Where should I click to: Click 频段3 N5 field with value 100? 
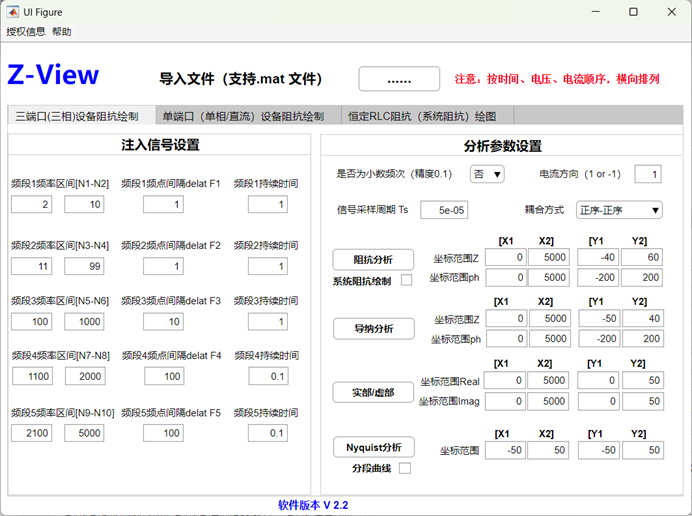tap(31, 322)
